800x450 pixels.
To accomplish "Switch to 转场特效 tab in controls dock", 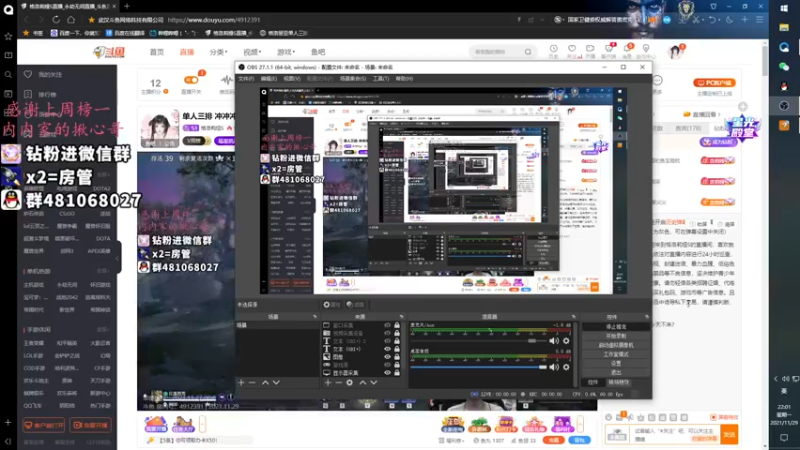I will tap(618, 382).
